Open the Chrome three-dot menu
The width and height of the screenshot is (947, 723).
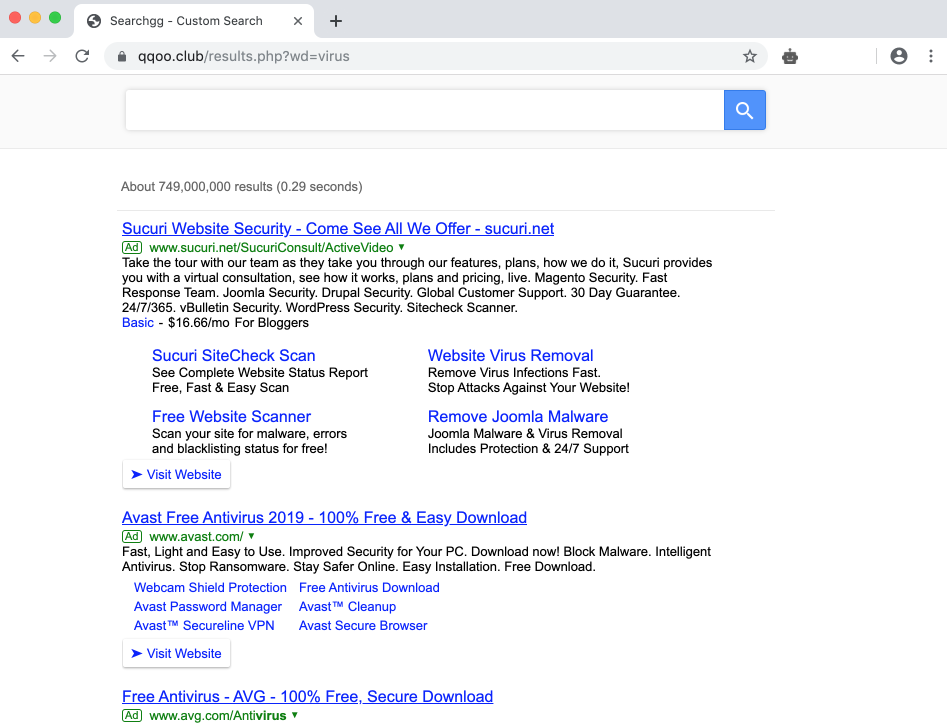pos(930,57)
